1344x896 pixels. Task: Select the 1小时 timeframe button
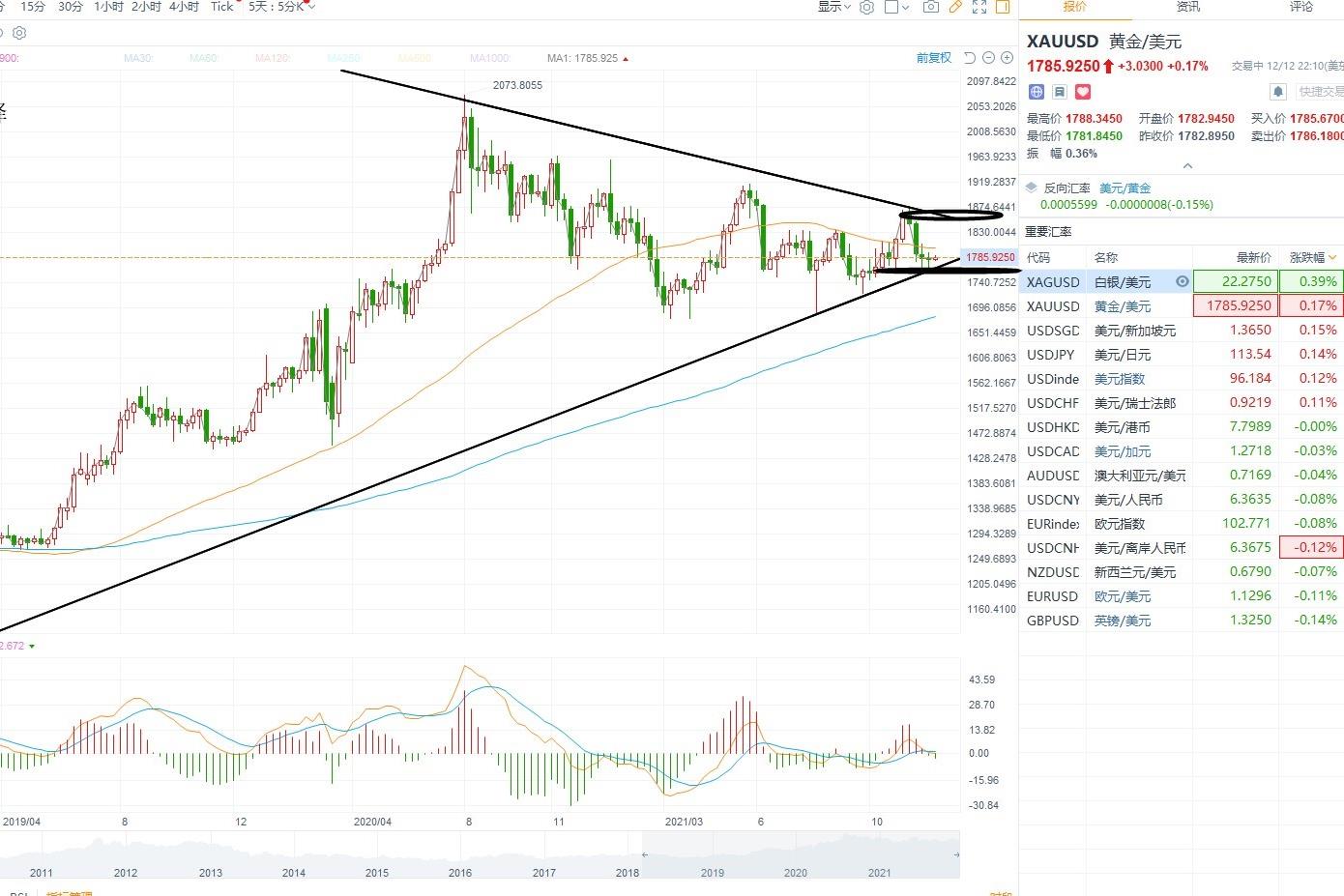pyautogui.click(x=108, y=7)
